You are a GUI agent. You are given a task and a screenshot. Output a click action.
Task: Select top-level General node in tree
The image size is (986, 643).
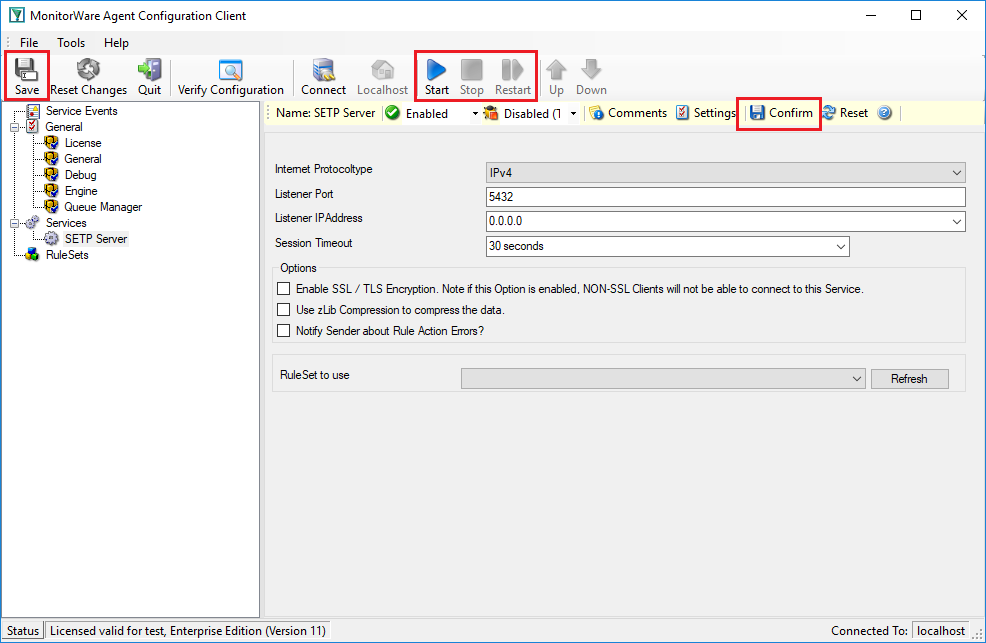(64, 127)
